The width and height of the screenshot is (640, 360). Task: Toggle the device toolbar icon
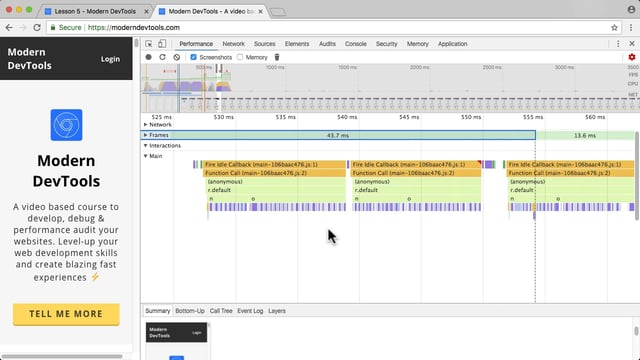click(162, 44)
